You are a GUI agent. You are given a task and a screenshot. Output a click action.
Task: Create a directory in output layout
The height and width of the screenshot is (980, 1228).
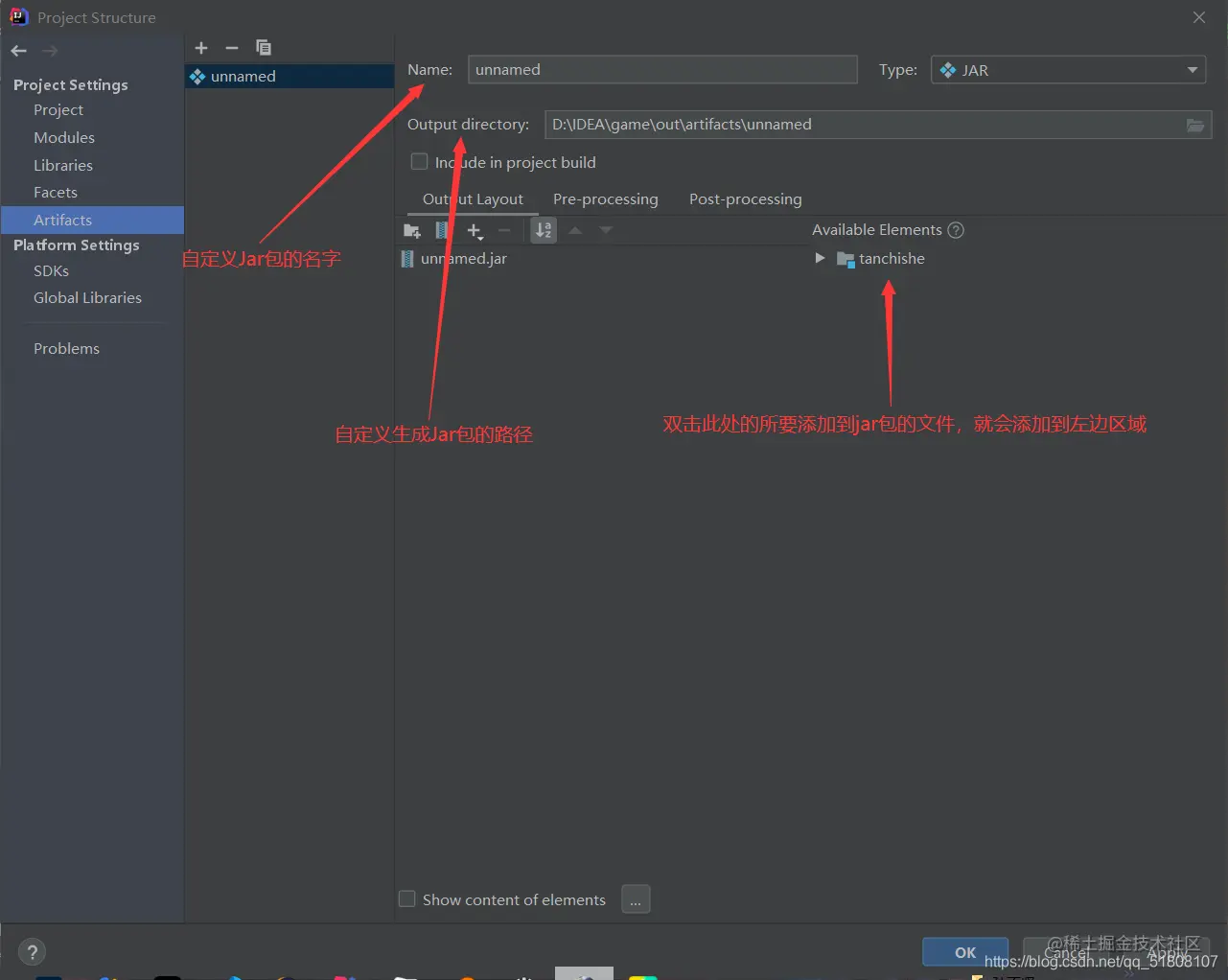pyautogui.click(x=412, y=230)
